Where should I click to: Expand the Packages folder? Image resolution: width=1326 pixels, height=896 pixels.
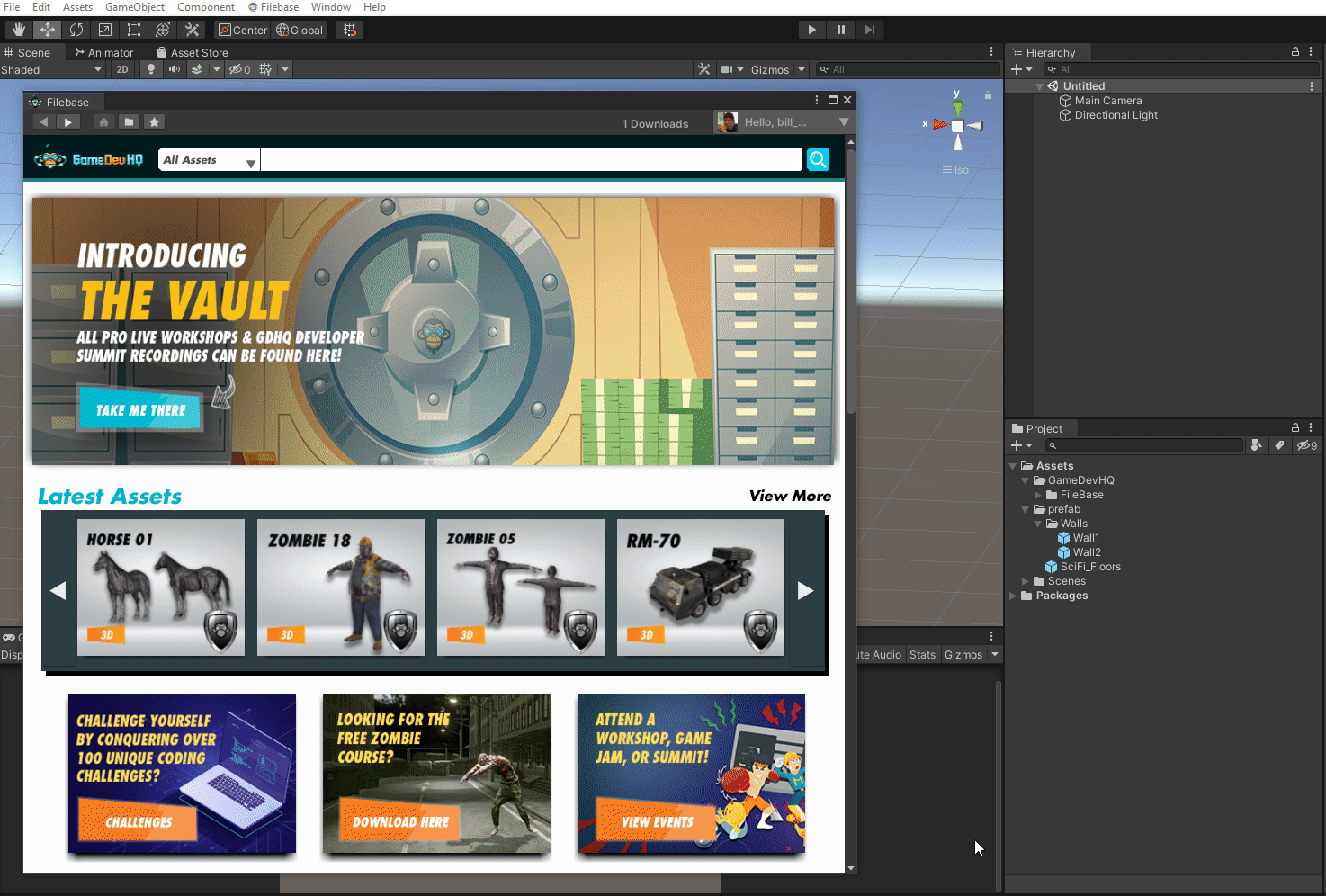1013,596
